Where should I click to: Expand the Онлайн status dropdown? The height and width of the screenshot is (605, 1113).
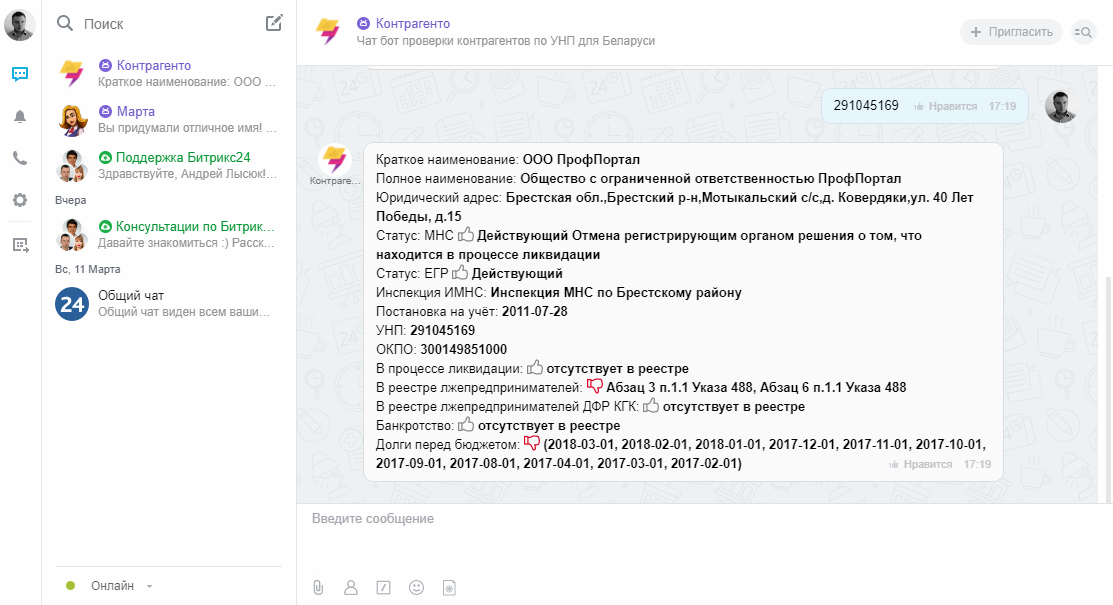tap(149, 586)
